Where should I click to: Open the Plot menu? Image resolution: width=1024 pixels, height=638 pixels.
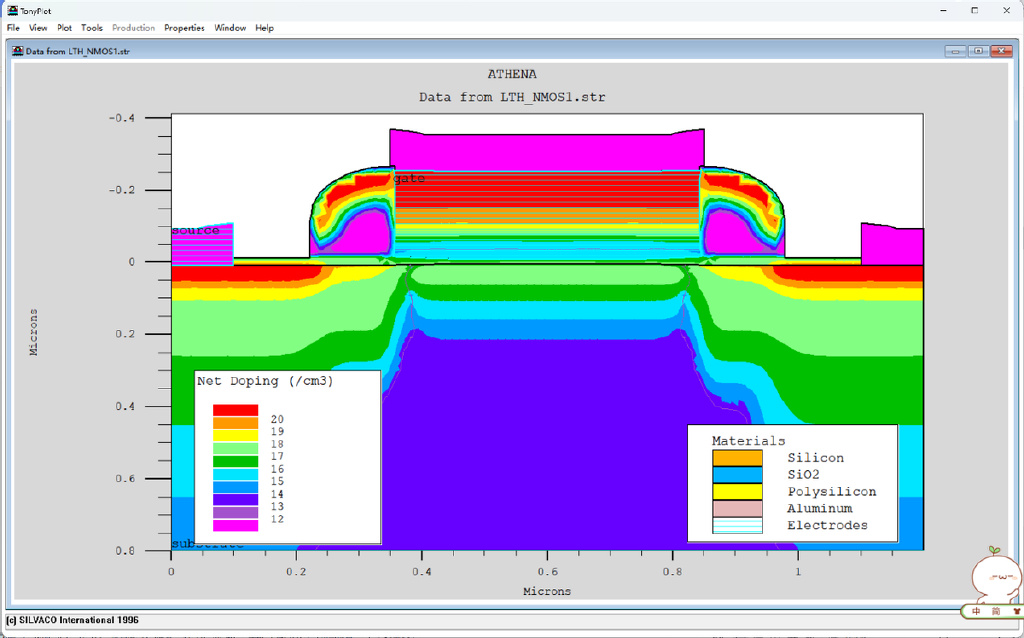pyautogui.click(x=64, y=28)
